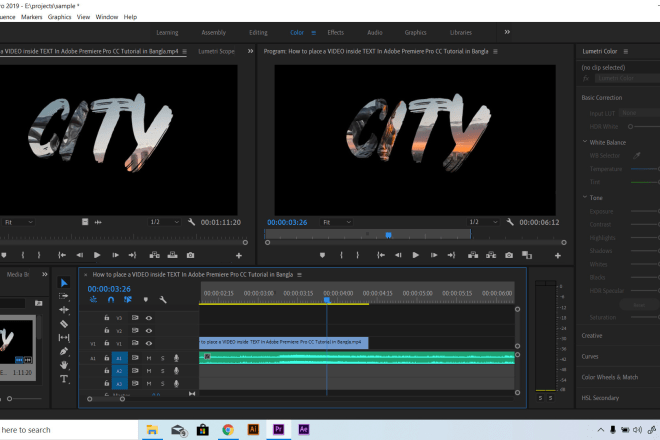Collapse Tone section

[585, 197]
